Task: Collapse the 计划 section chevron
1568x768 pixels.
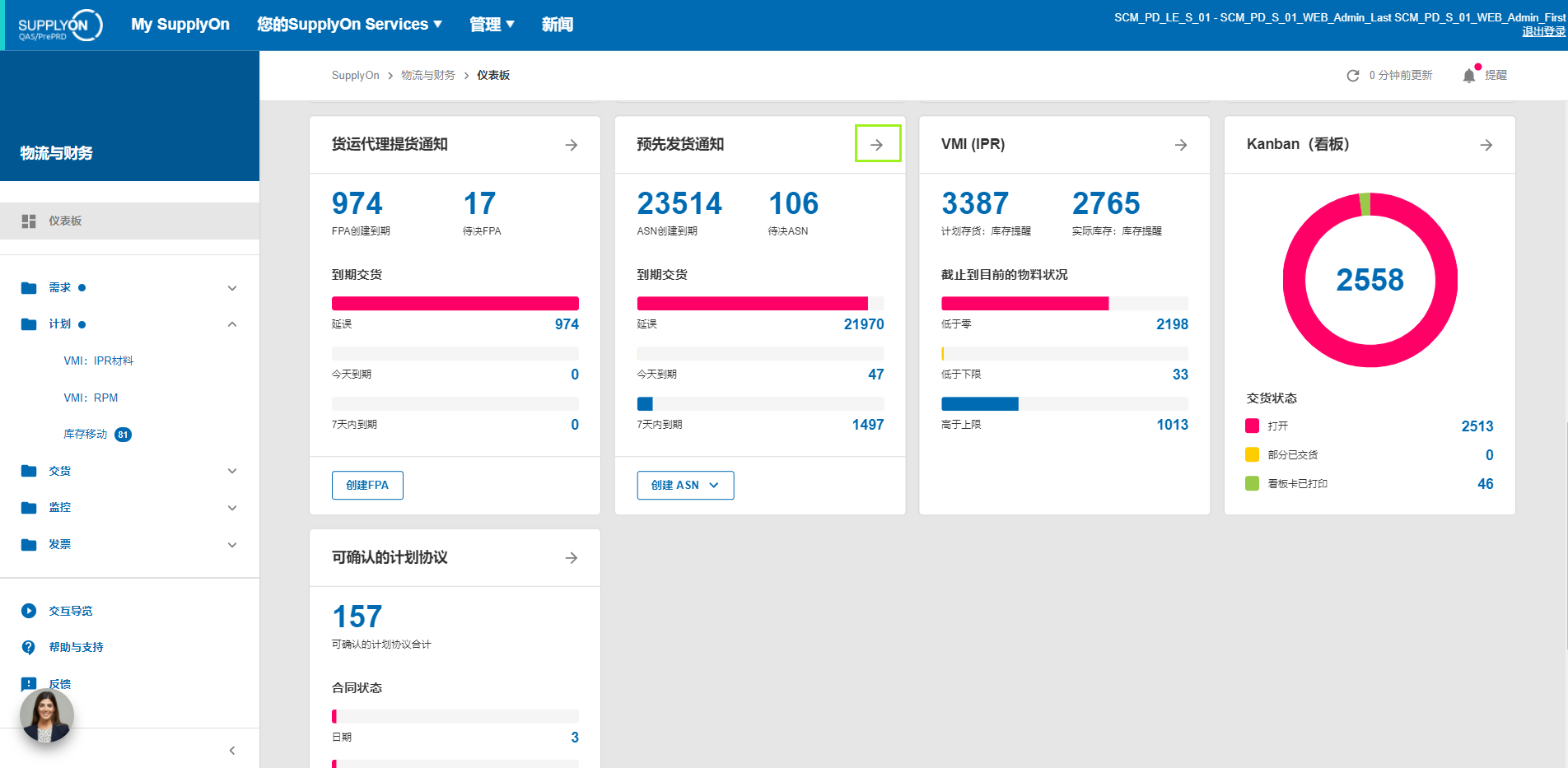Action: [232, 324]
